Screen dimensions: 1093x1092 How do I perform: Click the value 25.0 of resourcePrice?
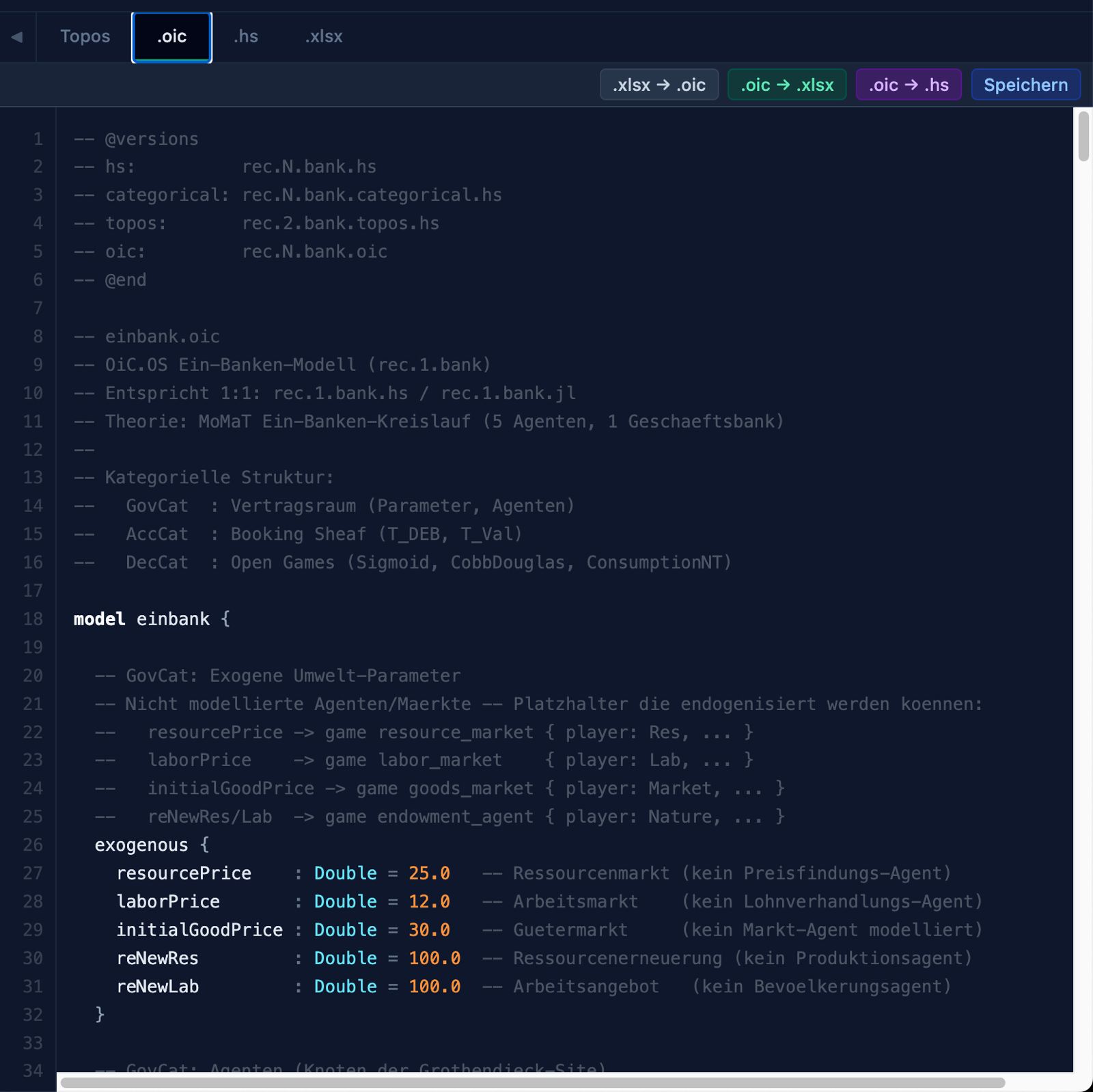(429, 873)
